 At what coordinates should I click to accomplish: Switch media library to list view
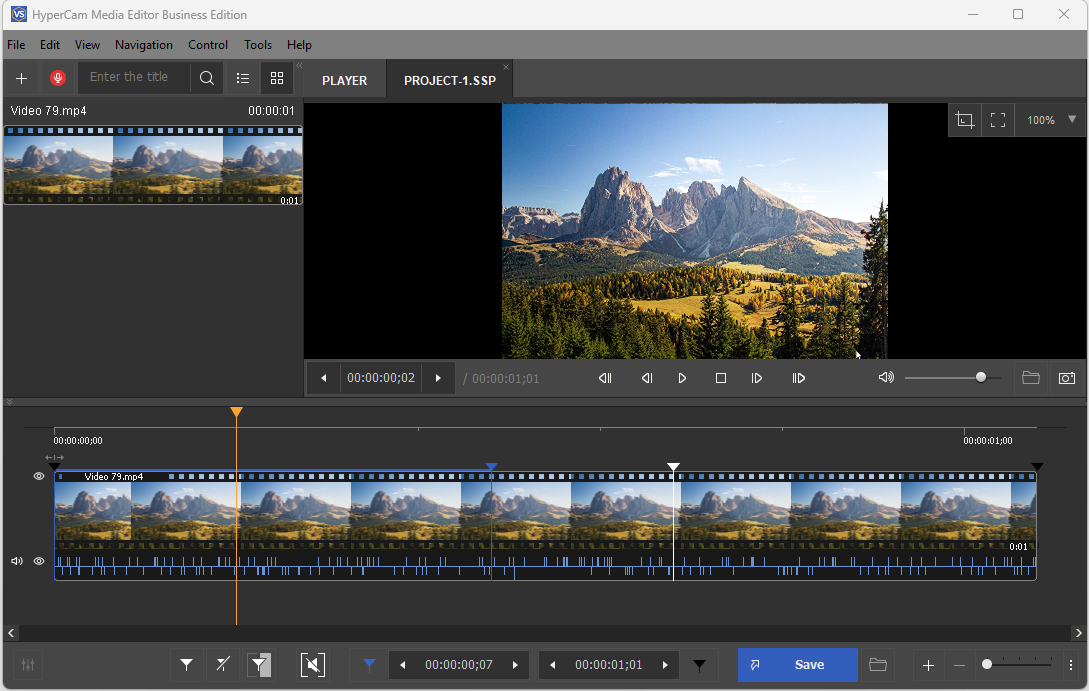(x=242, y=78)
